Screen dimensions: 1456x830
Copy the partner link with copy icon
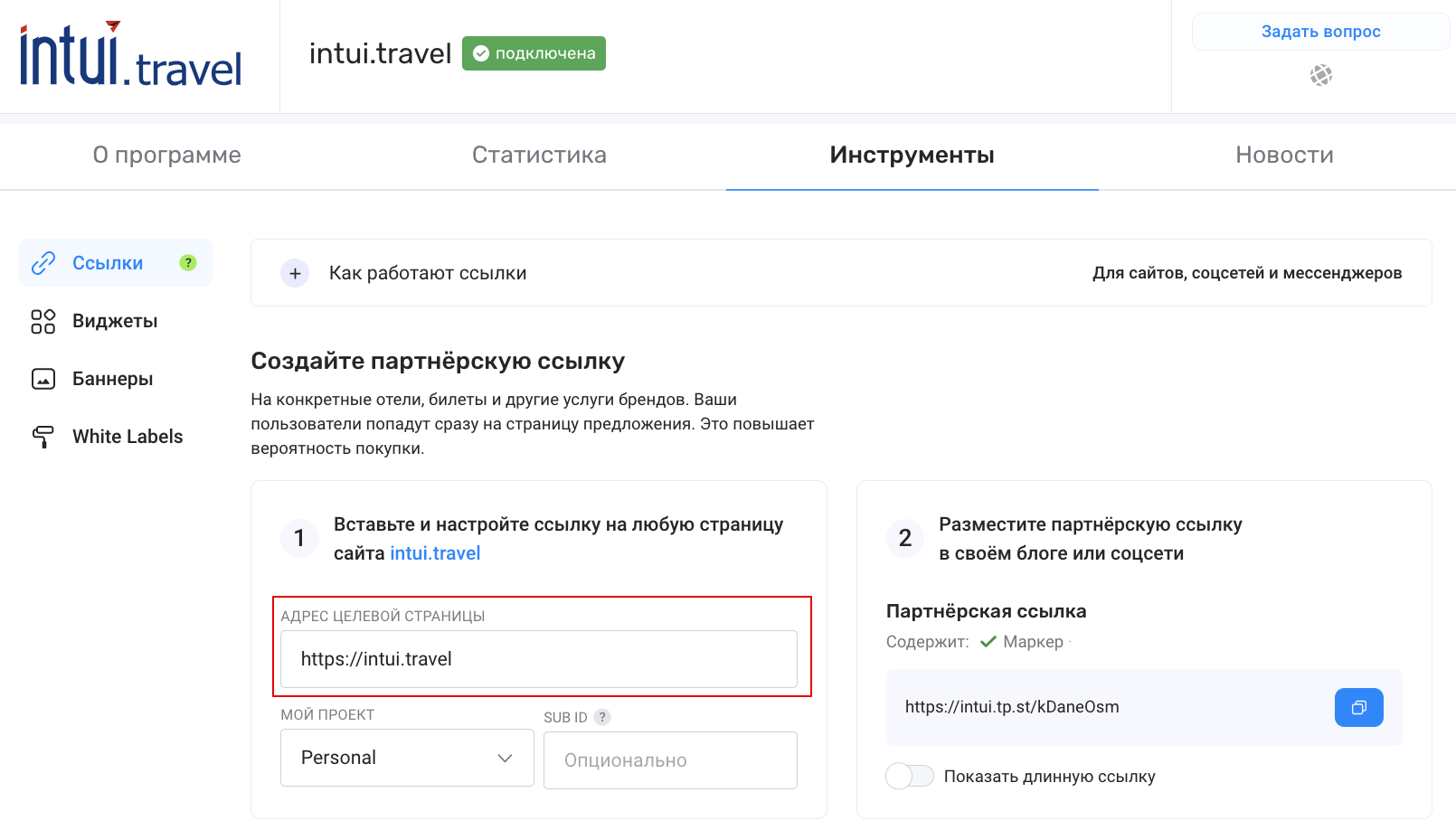pyautogui.click(x=1358, y=707)
